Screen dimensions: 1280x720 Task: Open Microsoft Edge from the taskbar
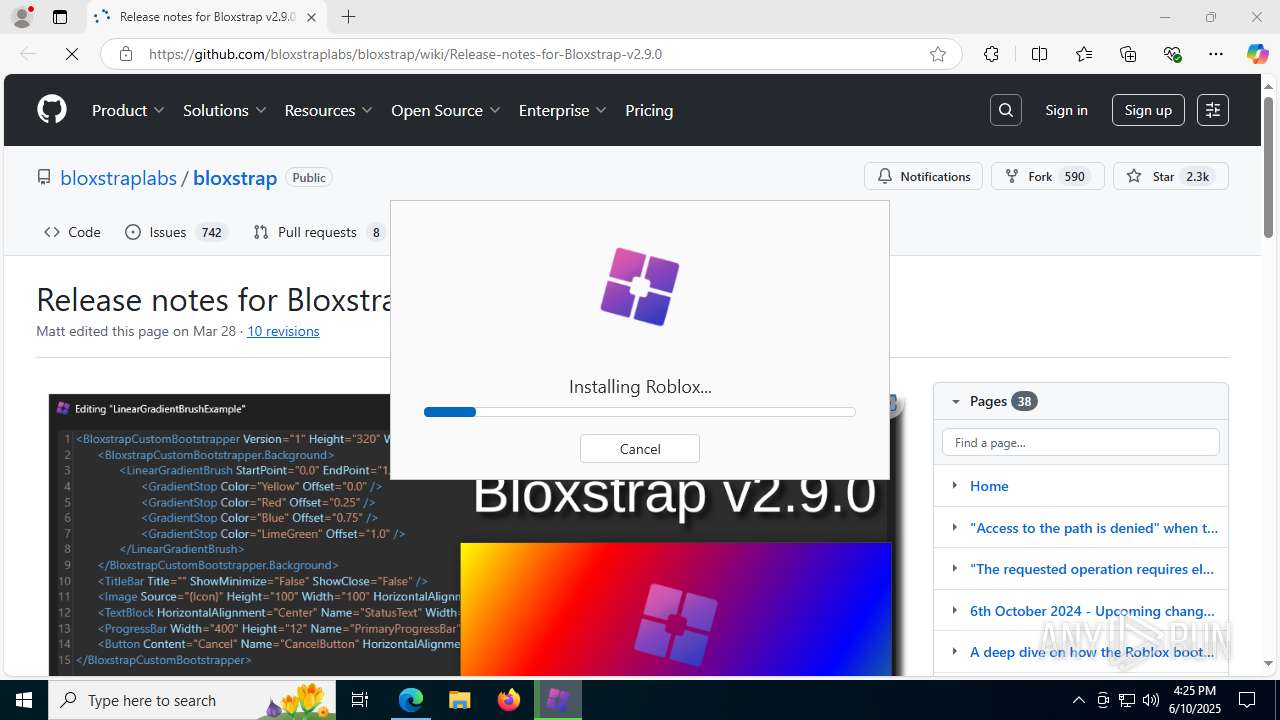(x=411, y=700)
